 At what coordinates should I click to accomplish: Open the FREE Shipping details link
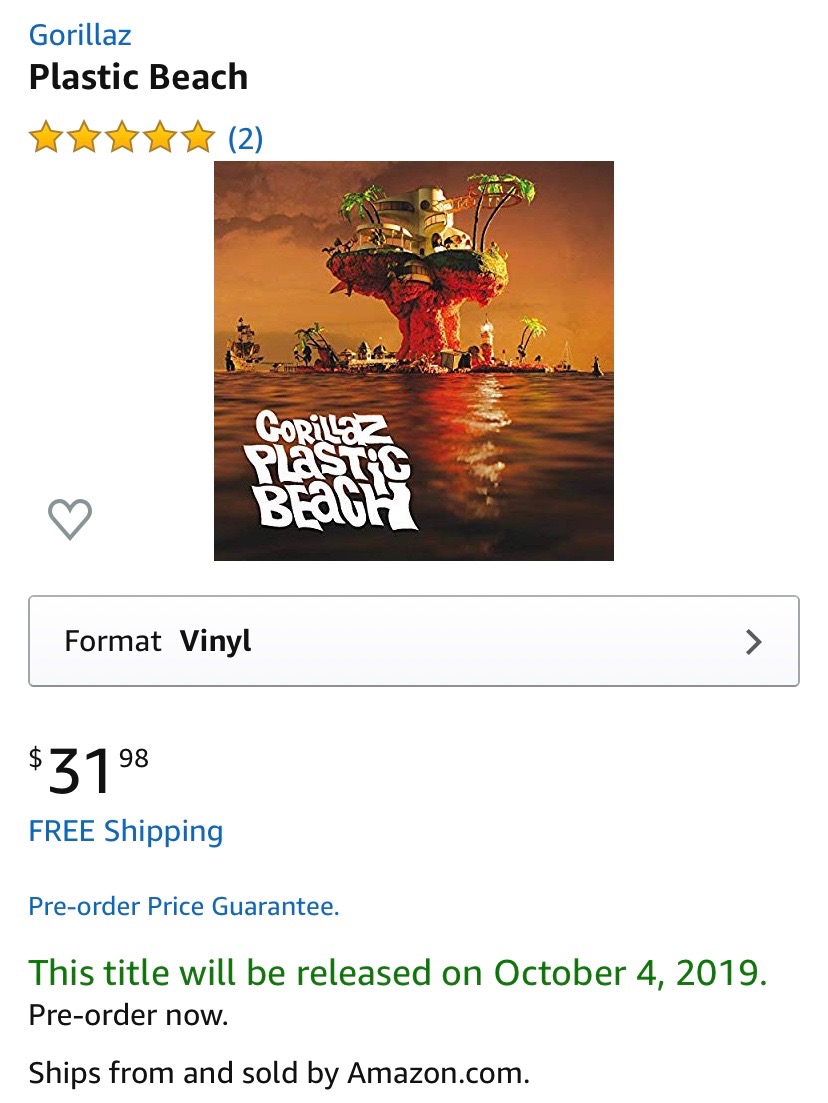pyautogui.click(x=126, y=831)
